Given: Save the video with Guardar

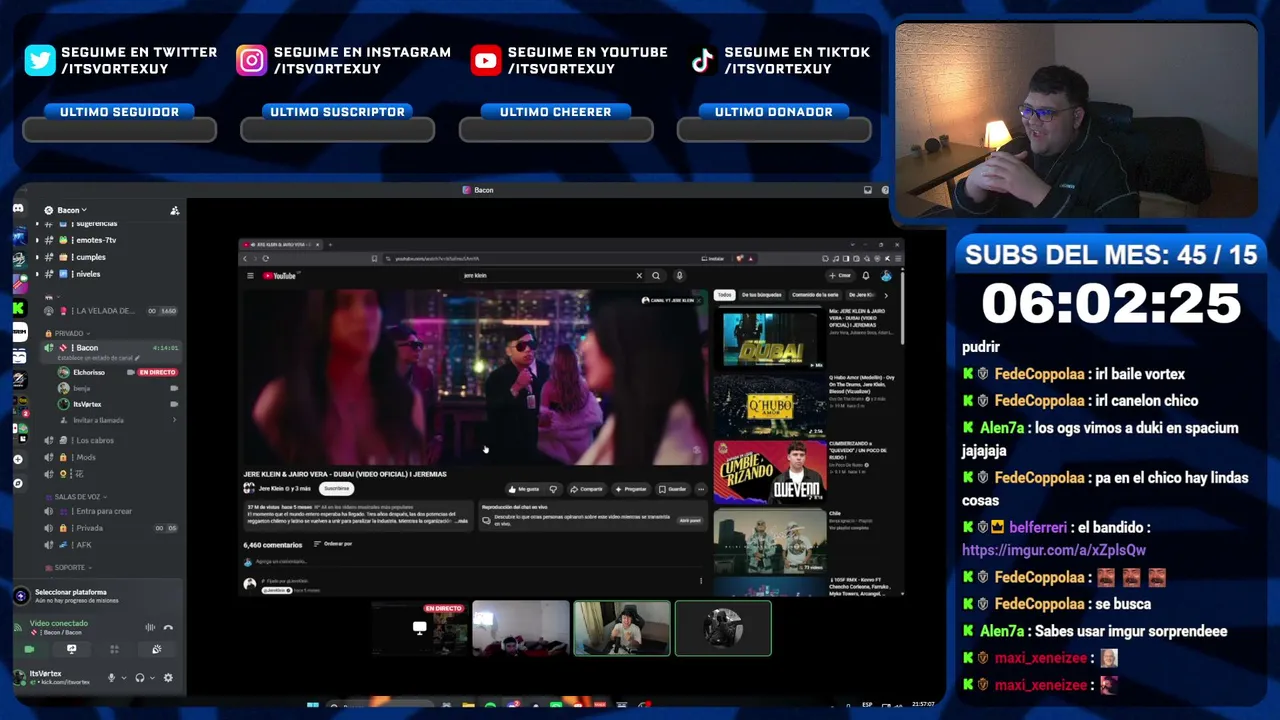Looking at the screenshot, I should 672,489.
